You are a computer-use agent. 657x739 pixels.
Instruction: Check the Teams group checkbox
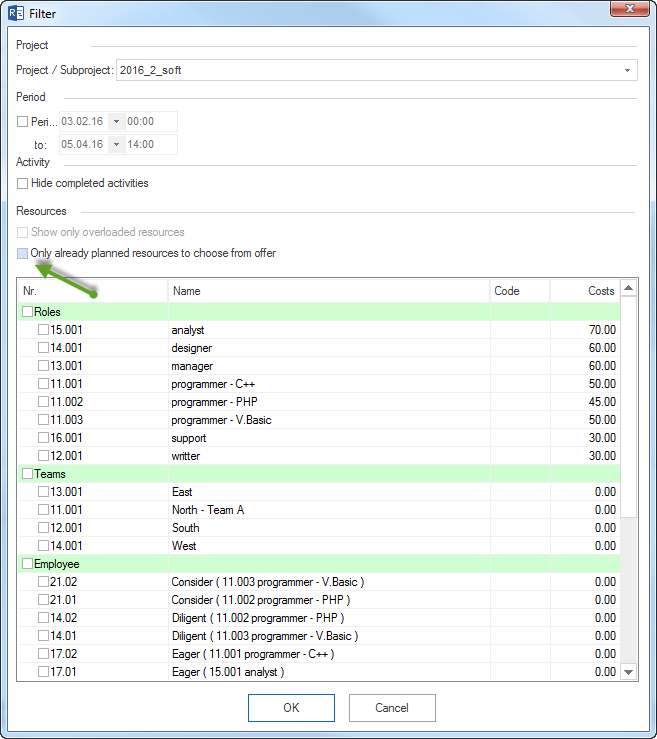(27, 474)
